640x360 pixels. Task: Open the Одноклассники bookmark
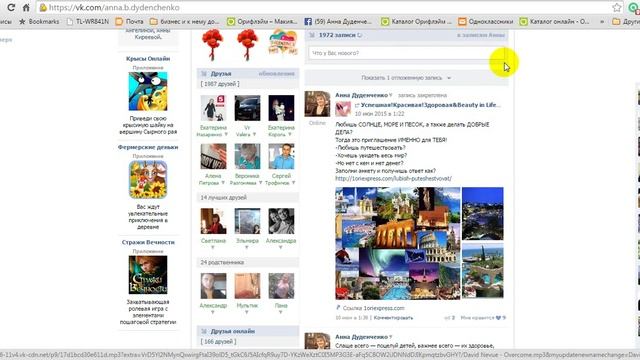point(485,21)
